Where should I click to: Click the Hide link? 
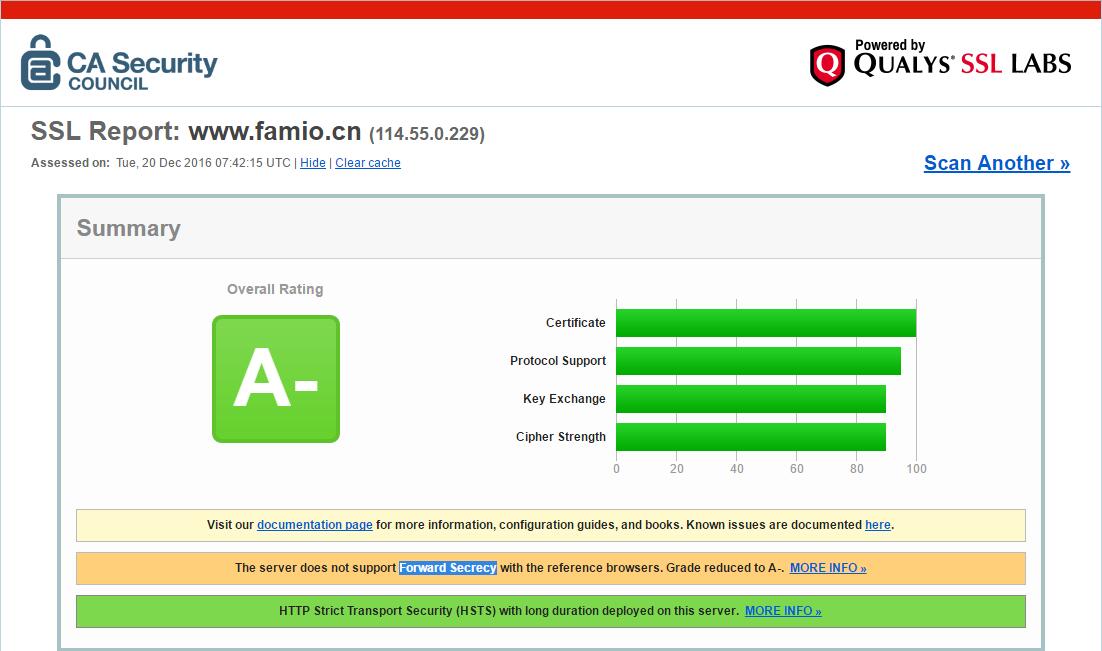[313, 163]
